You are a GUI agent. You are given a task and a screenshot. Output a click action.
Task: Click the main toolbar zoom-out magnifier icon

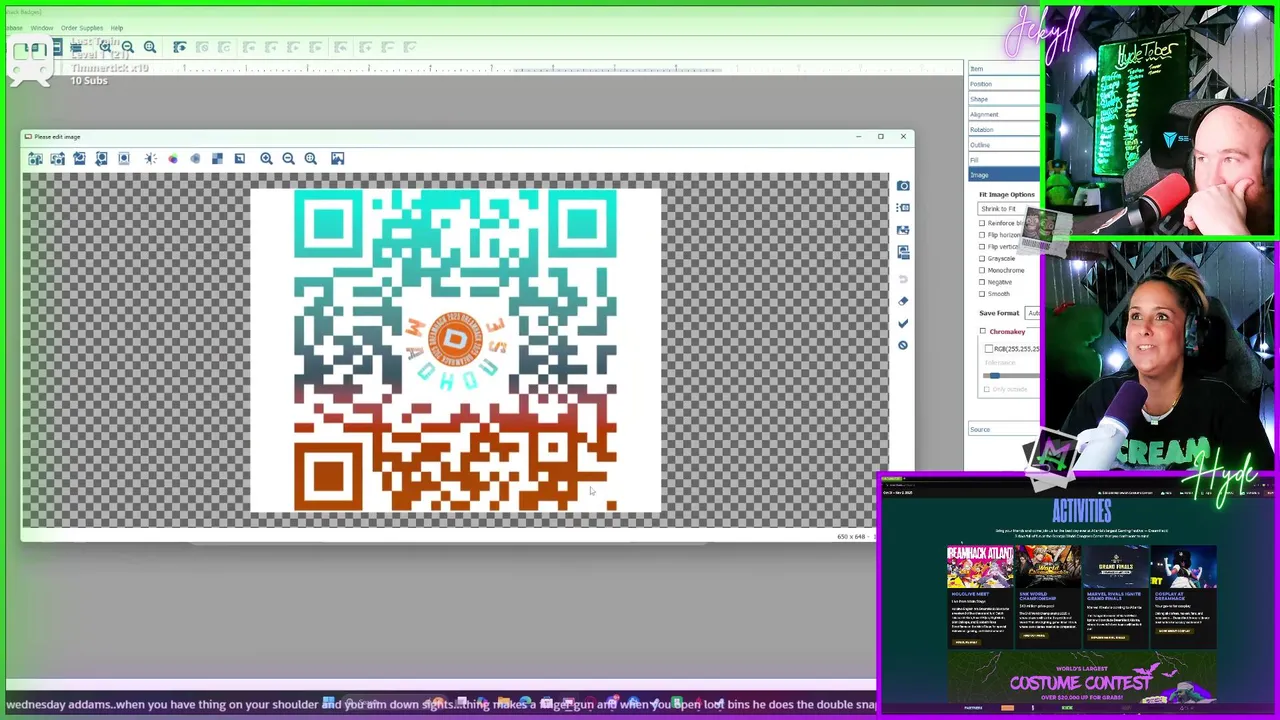point(127,47)
